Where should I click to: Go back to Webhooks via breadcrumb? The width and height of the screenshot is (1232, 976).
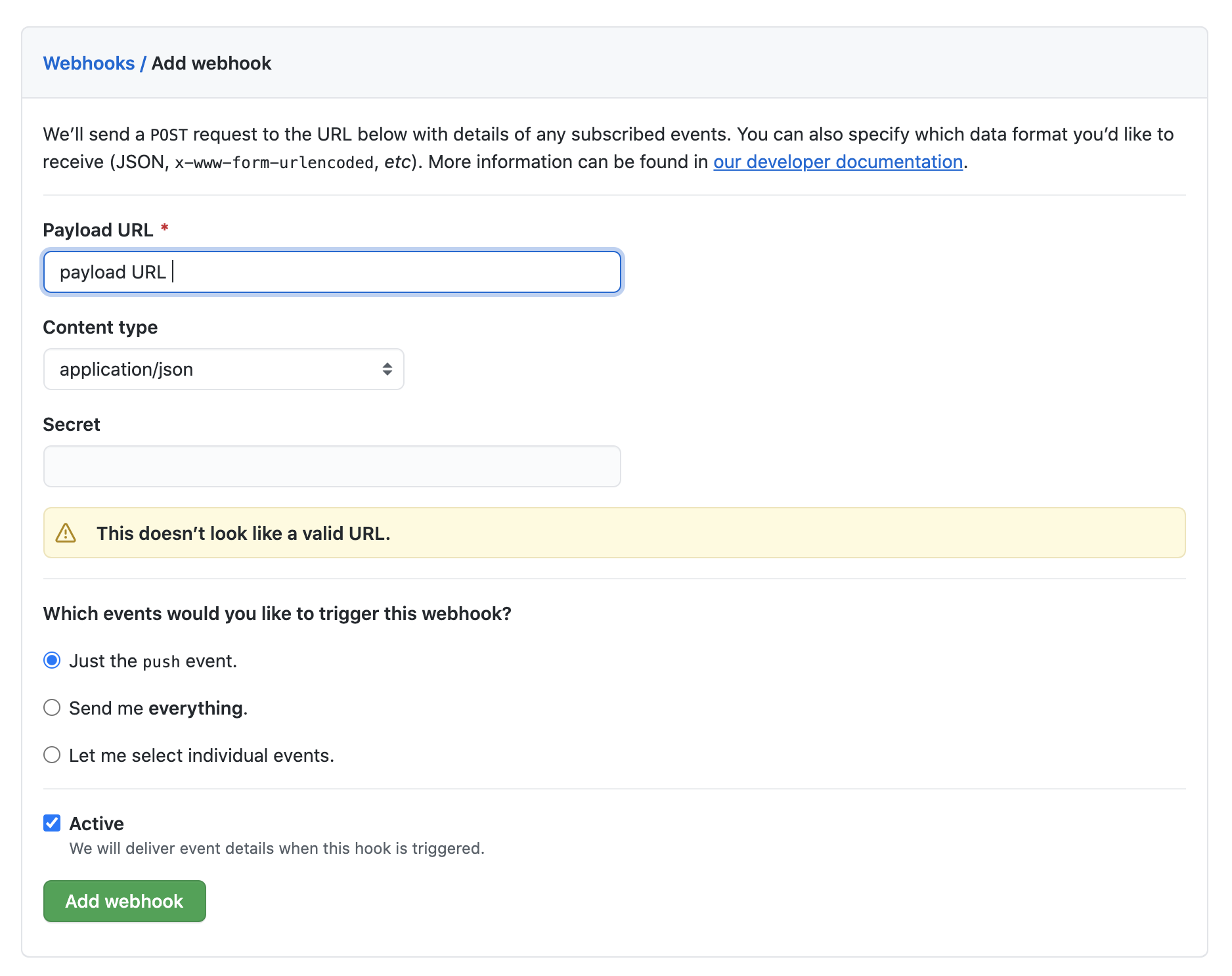(89, 63)
